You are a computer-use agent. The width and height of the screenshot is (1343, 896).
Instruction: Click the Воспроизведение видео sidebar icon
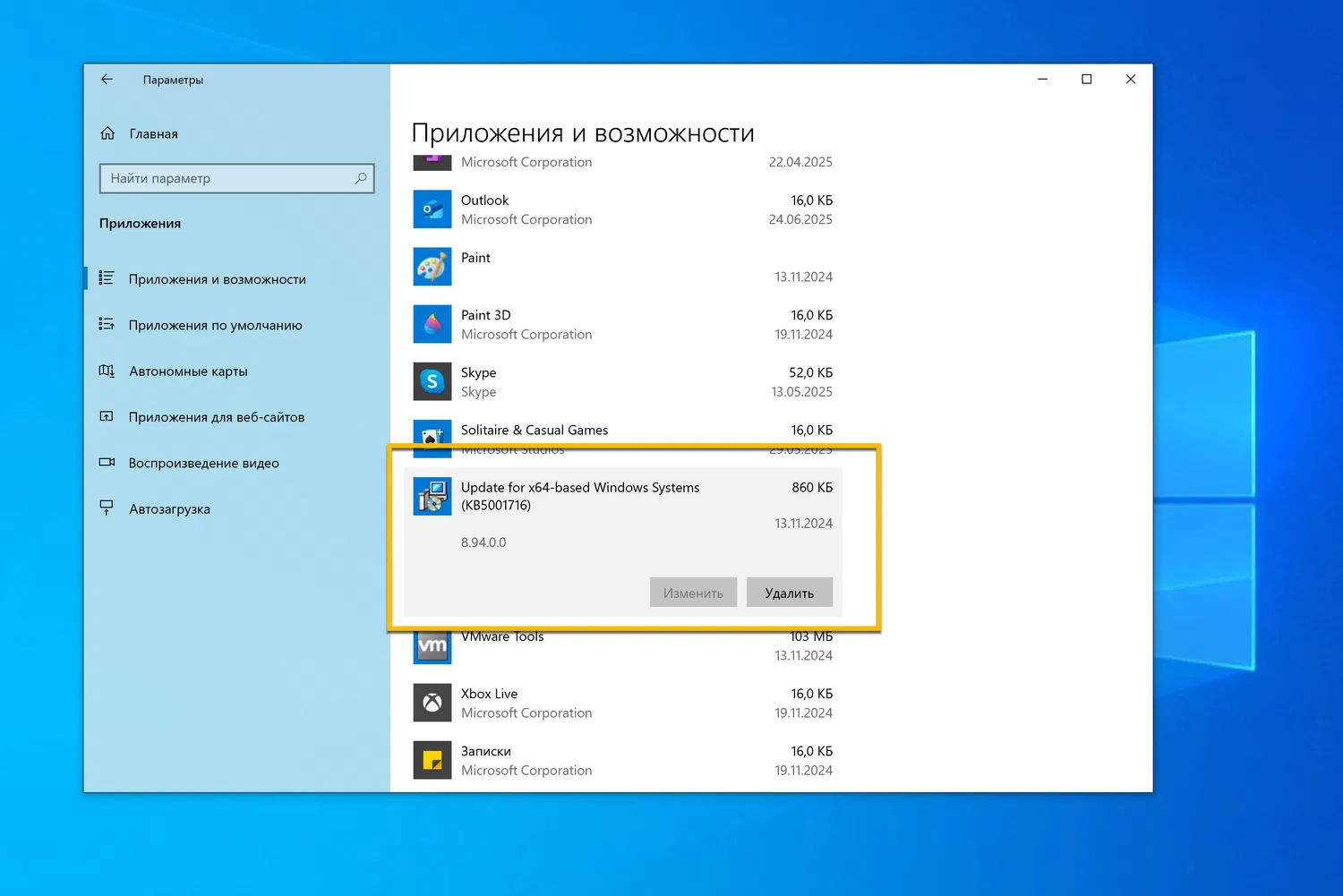pos(107,462)
